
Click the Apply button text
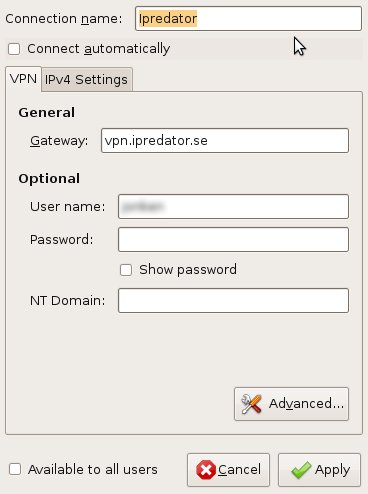click(x=332, y=470)
